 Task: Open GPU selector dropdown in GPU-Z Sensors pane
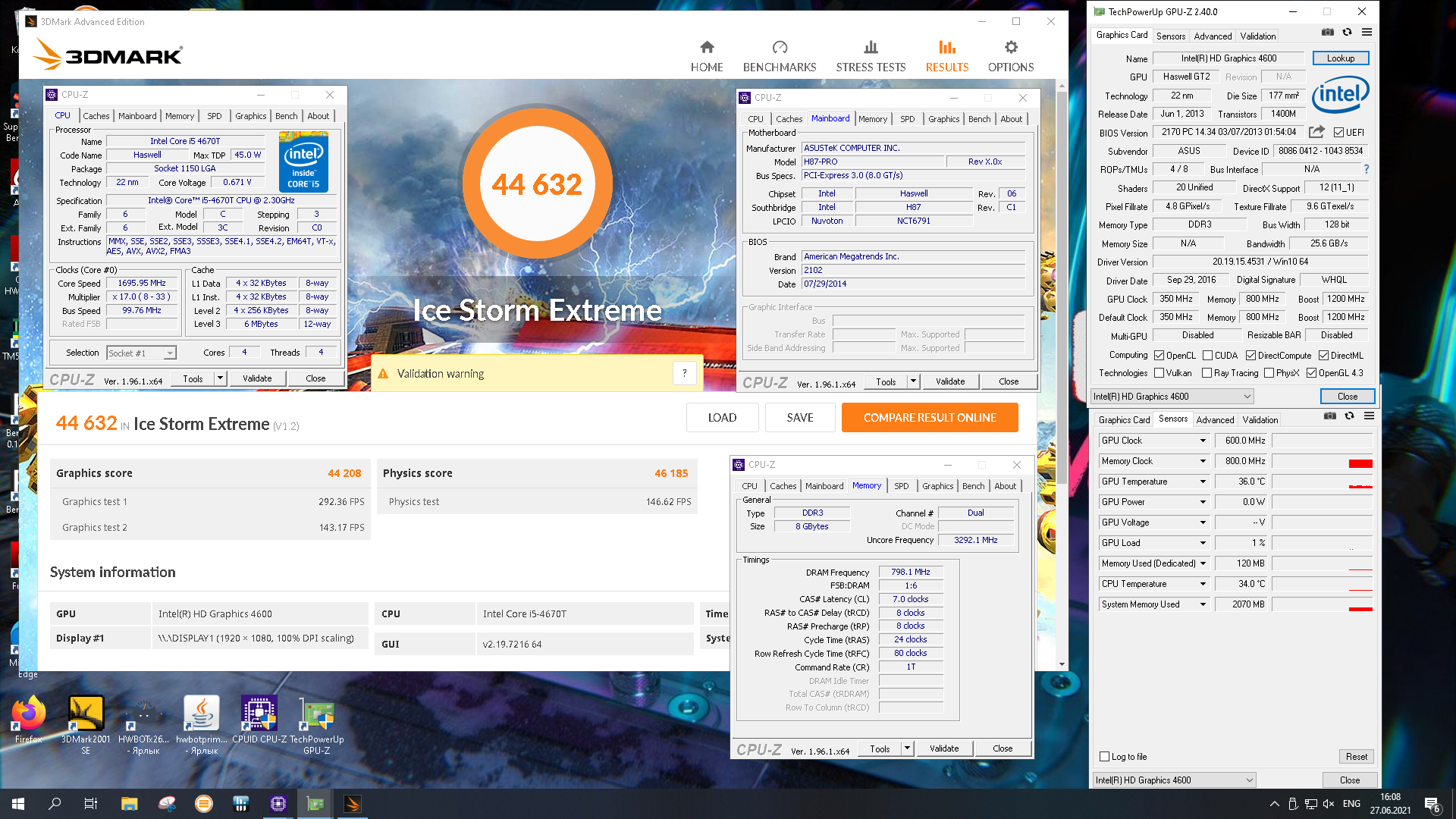click(1174, 780)
